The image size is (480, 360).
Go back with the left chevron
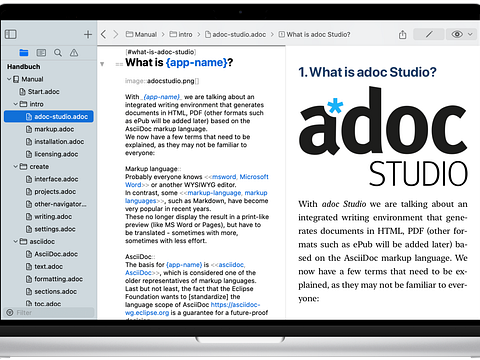(x=104, y=34)
